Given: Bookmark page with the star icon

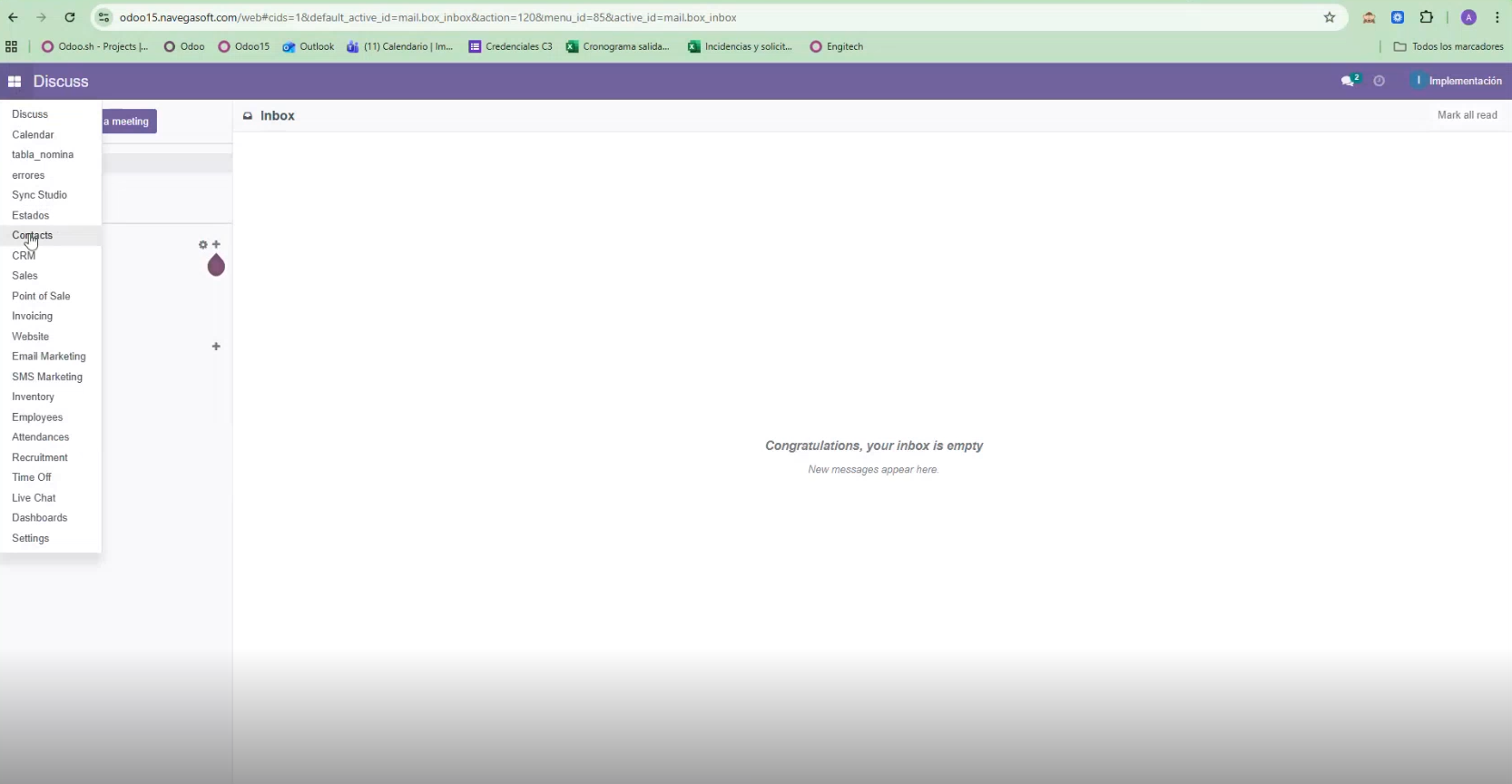Looking at the screenshot, I should coord(1329,17).
